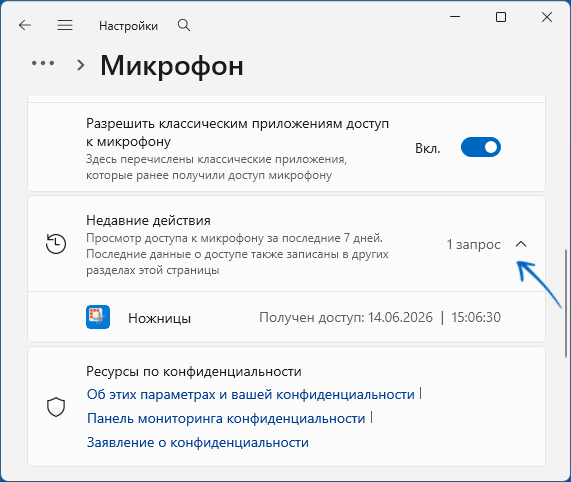Screen dimensions: 571x482
Task: Open Панель мониторинга конфиденциальности link
Action: [226, 418]
